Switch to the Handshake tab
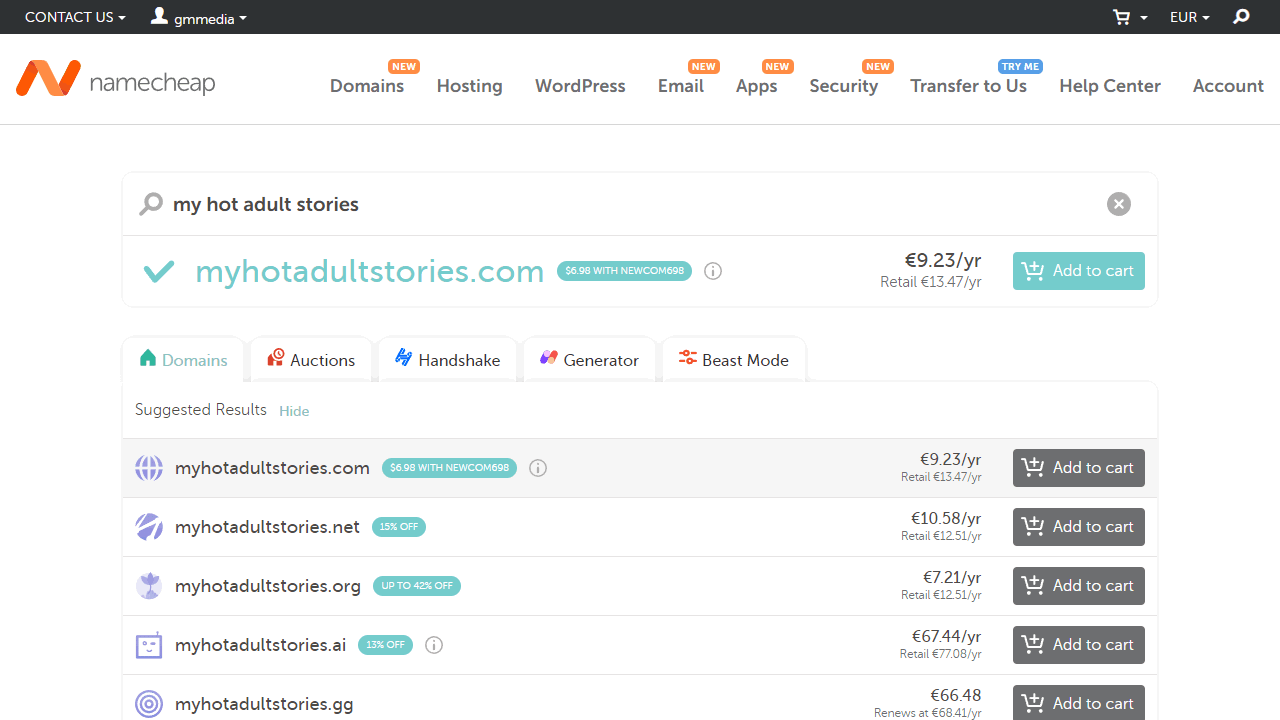1280x720 pixels. (447, 359)
